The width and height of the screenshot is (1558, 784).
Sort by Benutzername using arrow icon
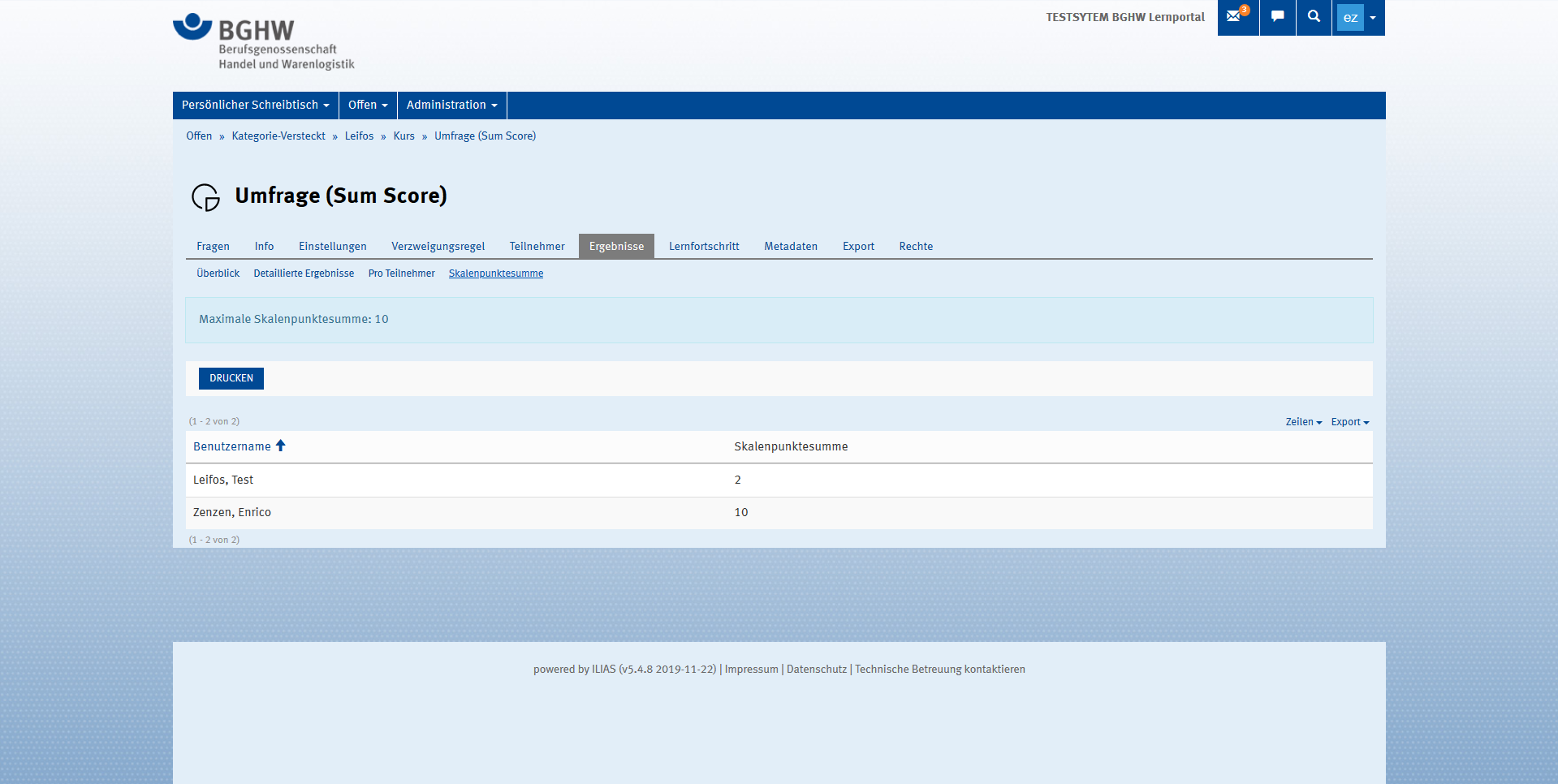point(281,446)
